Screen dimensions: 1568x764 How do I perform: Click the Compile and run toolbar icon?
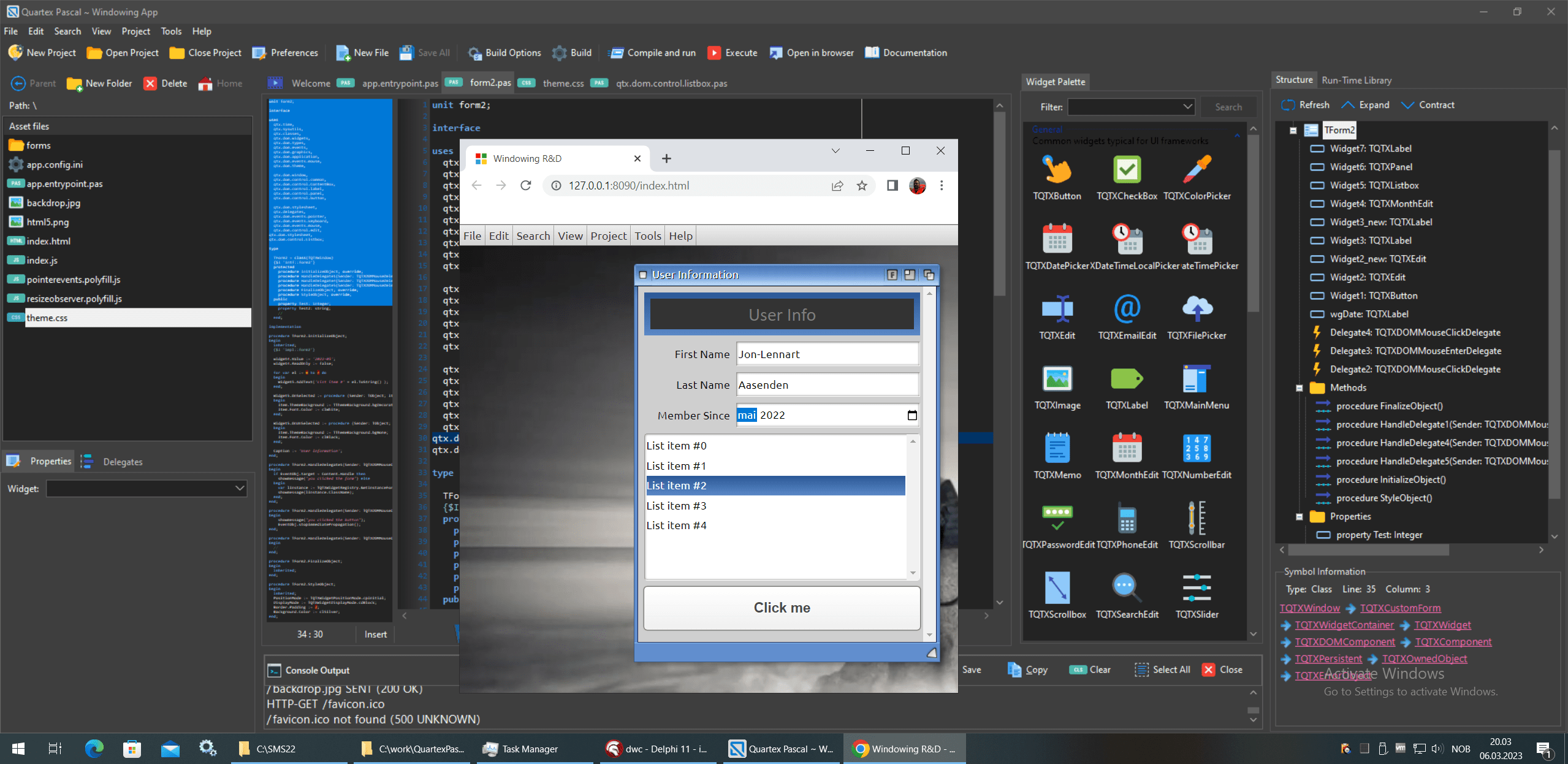tap(616, 53)
